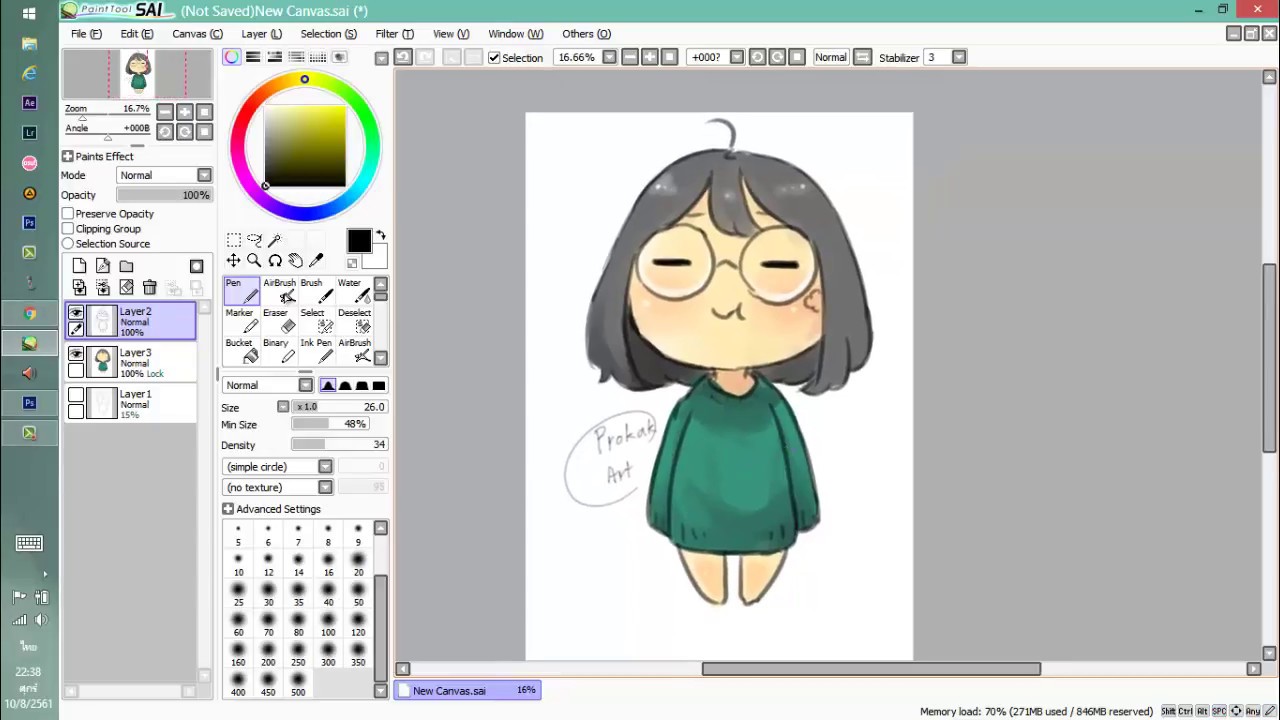Select the Hand pan tool

click(296, 261)
